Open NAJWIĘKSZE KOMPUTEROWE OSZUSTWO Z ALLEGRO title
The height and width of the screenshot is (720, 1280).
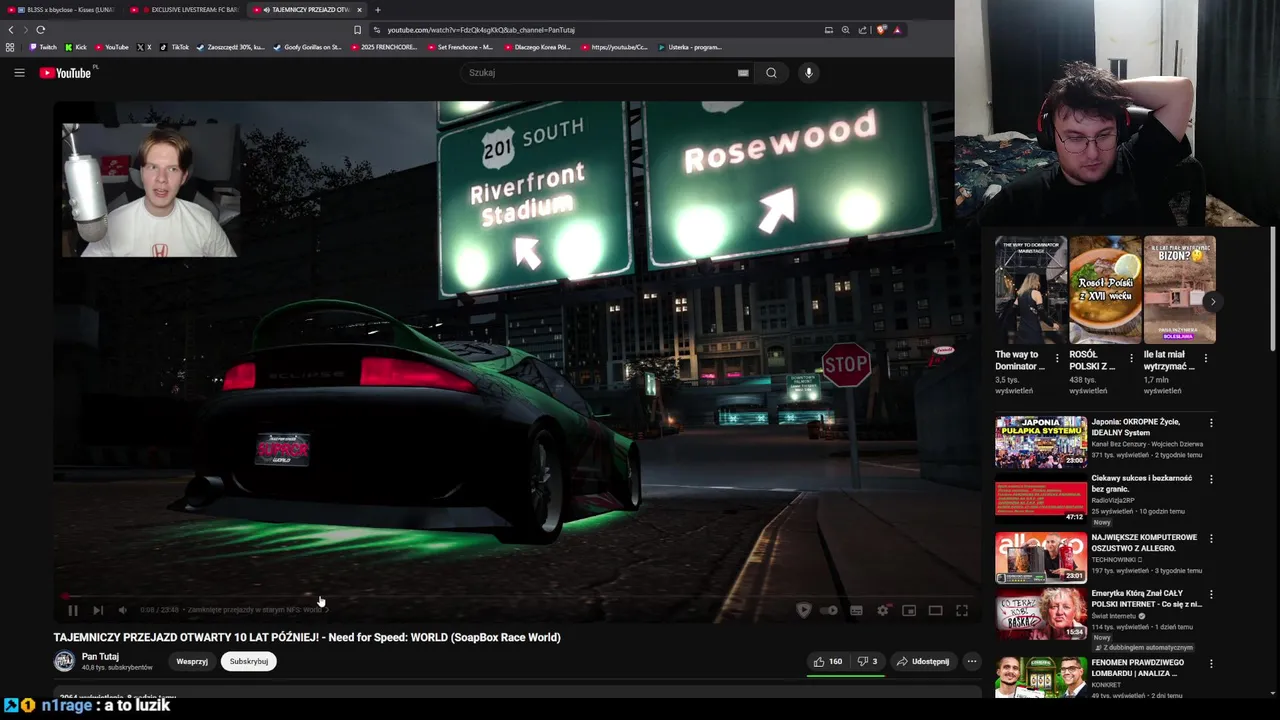coord(1144,543)
